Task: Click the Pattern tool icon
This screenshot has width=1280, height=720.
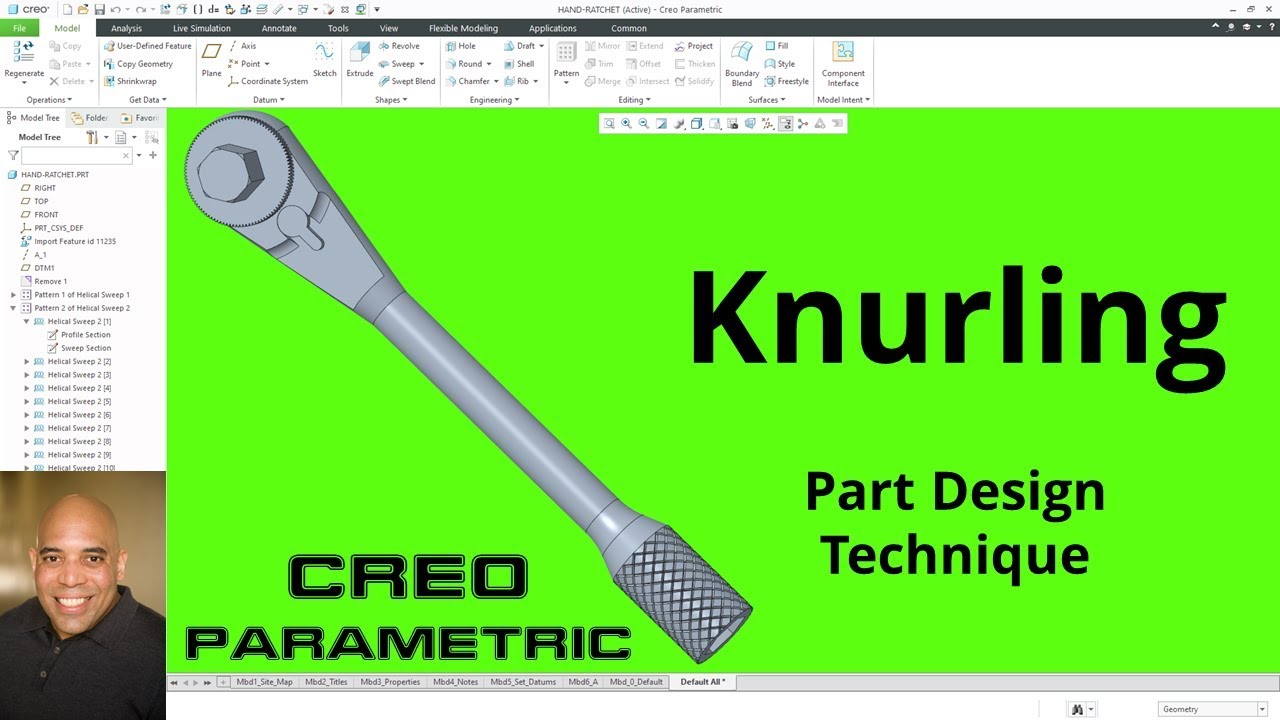Action: point(566,52)
